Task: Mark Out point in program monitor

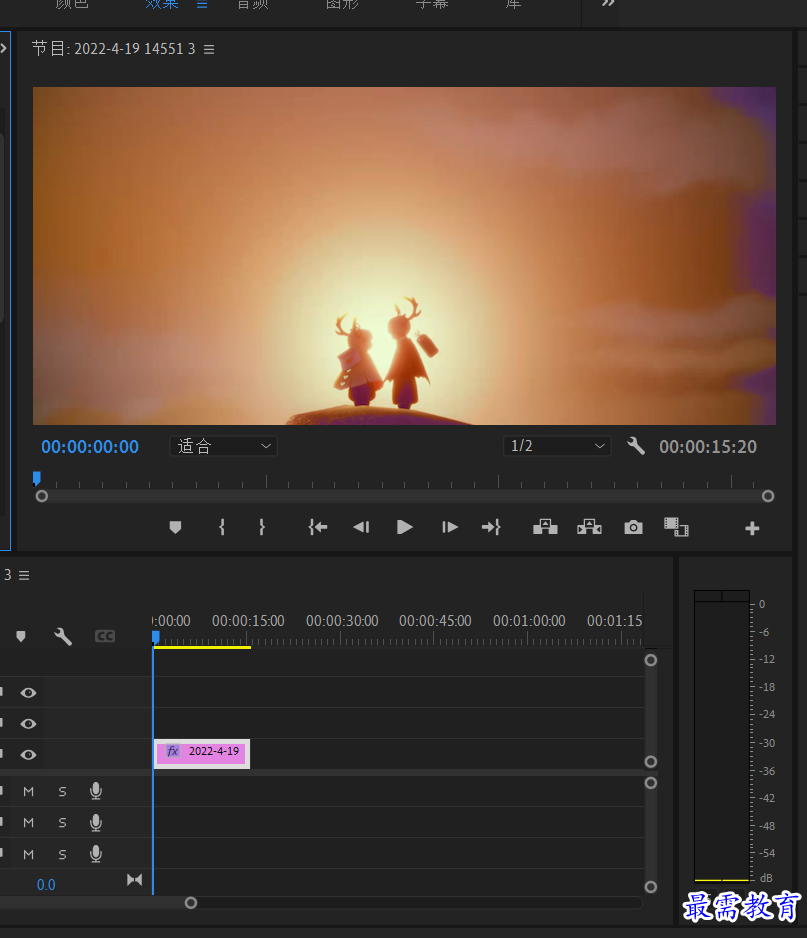Action: (x=261, y=527)
